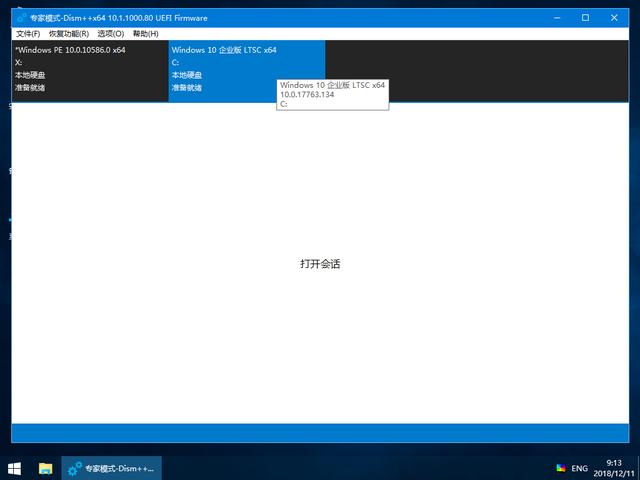The height and width of the screenshot is (480, 640).
Task: Open the Windows Start menu
Action: (15, 468)
